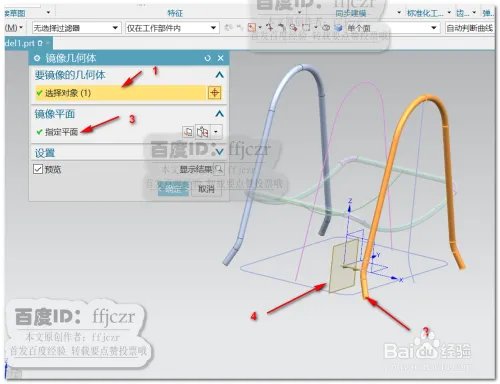
Task: Open plane type dropdown arrow
Action: (216, 132)
